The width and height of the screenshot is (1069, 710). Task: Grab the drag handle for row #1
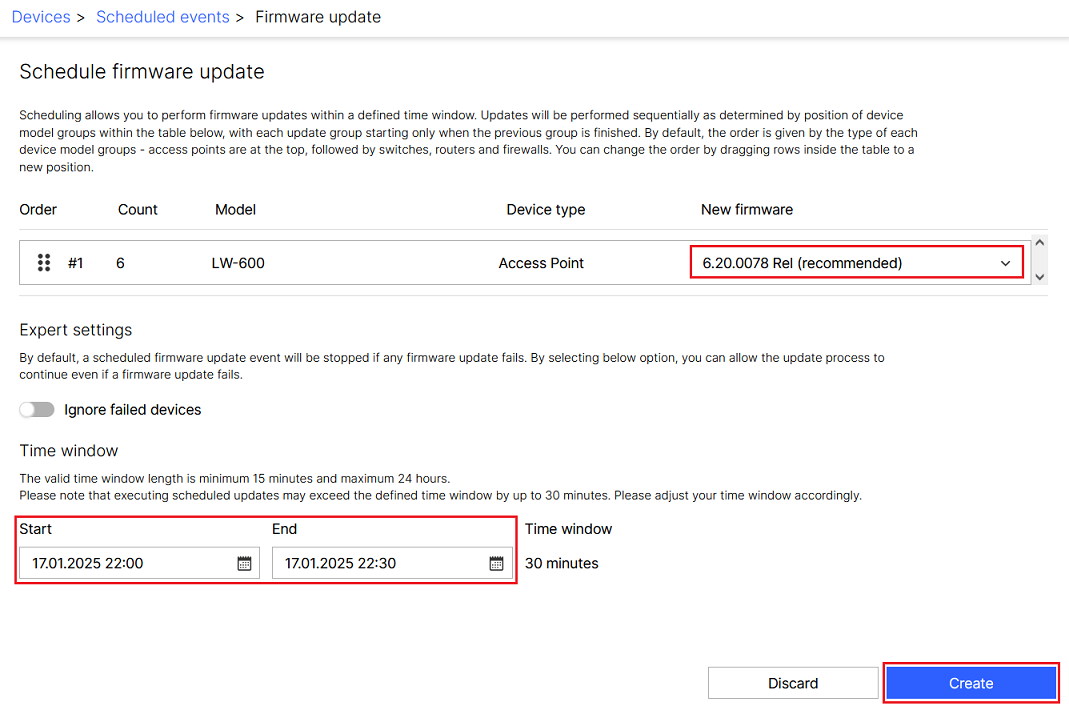44,263
